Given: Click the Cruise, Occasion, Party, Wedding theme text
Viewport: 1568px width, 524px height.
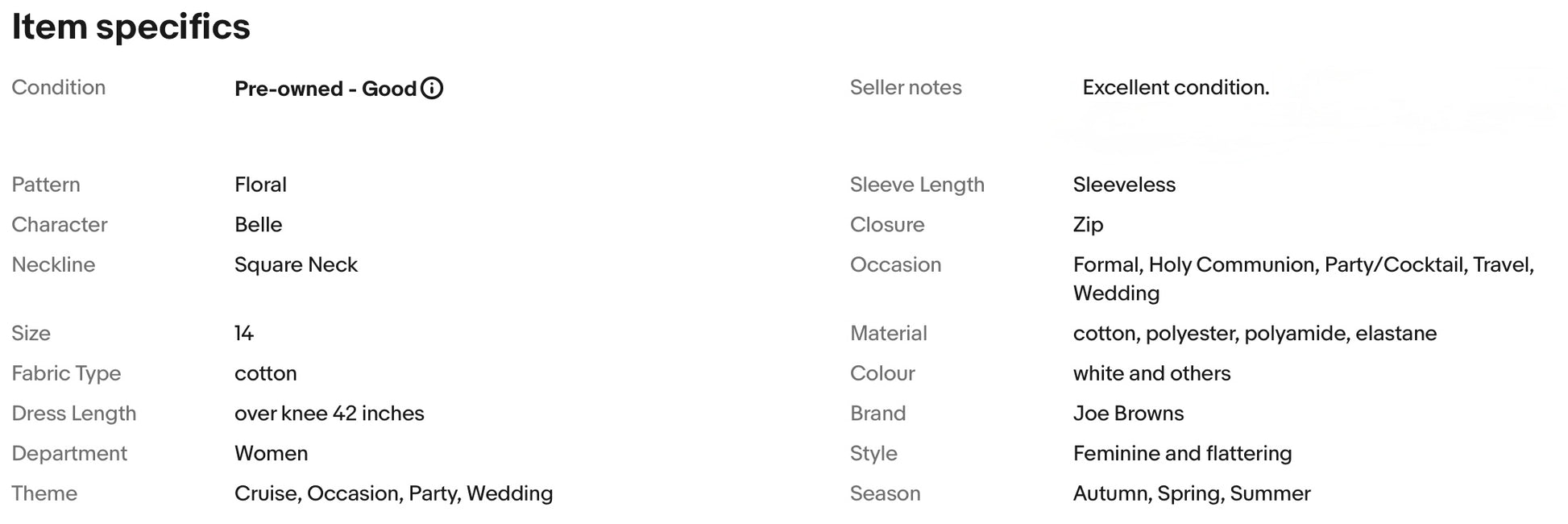Looking at the screenshot, I should click(x=393, y=493).
